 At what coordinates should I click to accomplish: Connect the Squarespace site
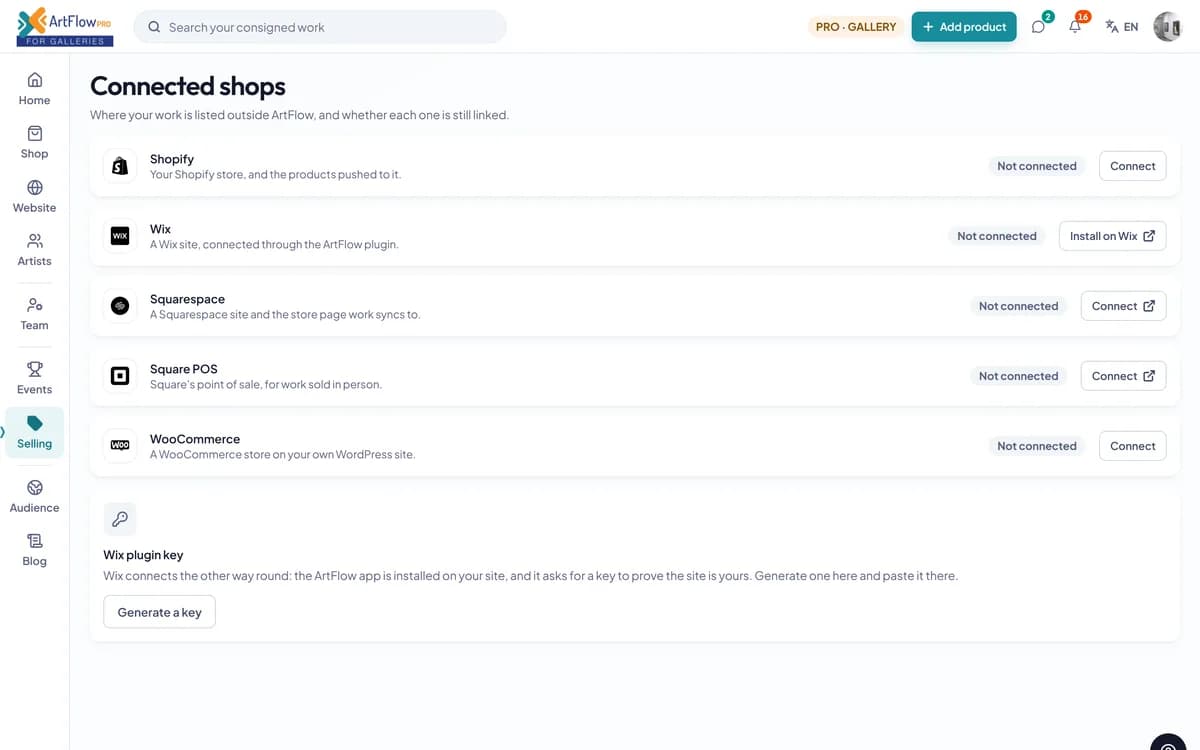click(1123, 306)
